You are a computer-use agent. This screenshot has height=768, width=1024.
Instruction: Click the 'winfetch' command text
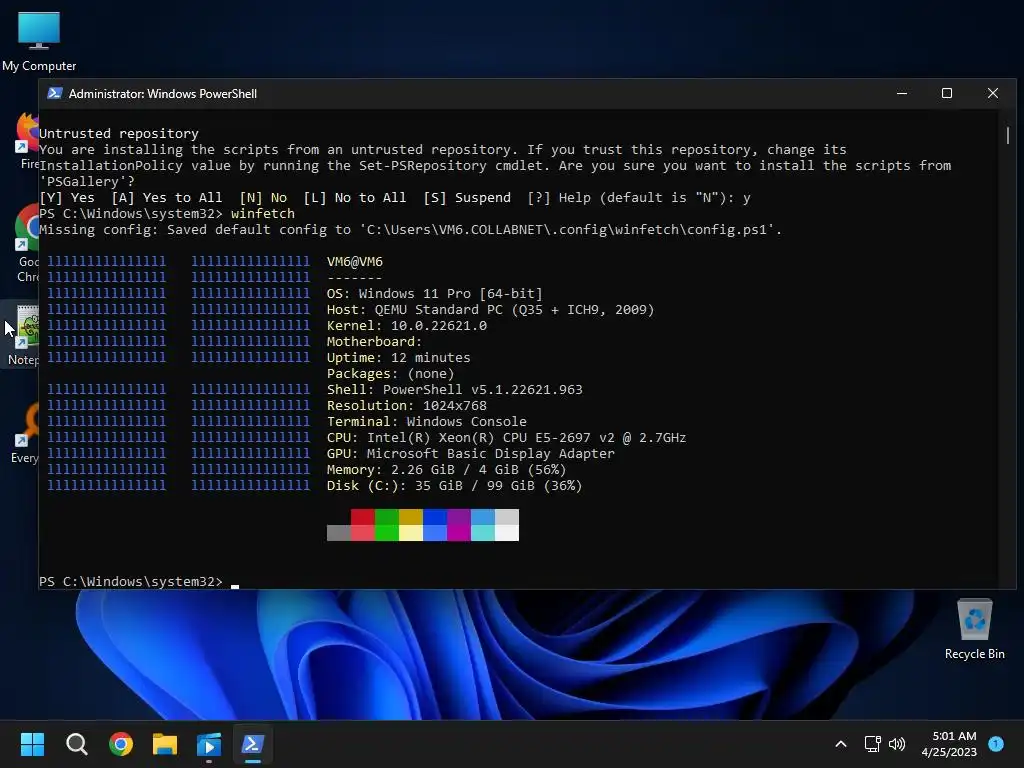point(263,214)
